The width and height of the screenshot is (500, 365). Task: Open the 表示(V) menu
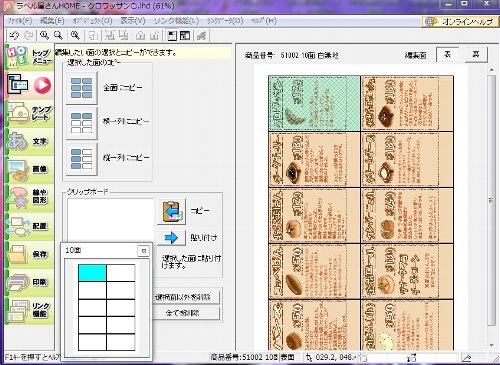click(x=132, y=21)
